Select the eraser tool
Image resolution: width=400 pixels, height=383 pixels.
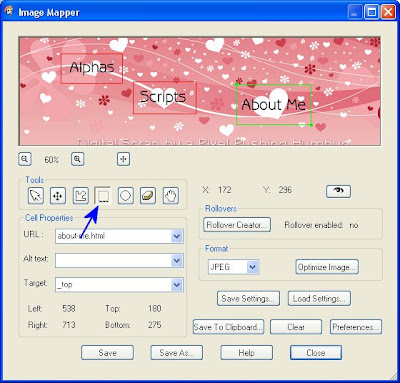click(x=148, y=195)
